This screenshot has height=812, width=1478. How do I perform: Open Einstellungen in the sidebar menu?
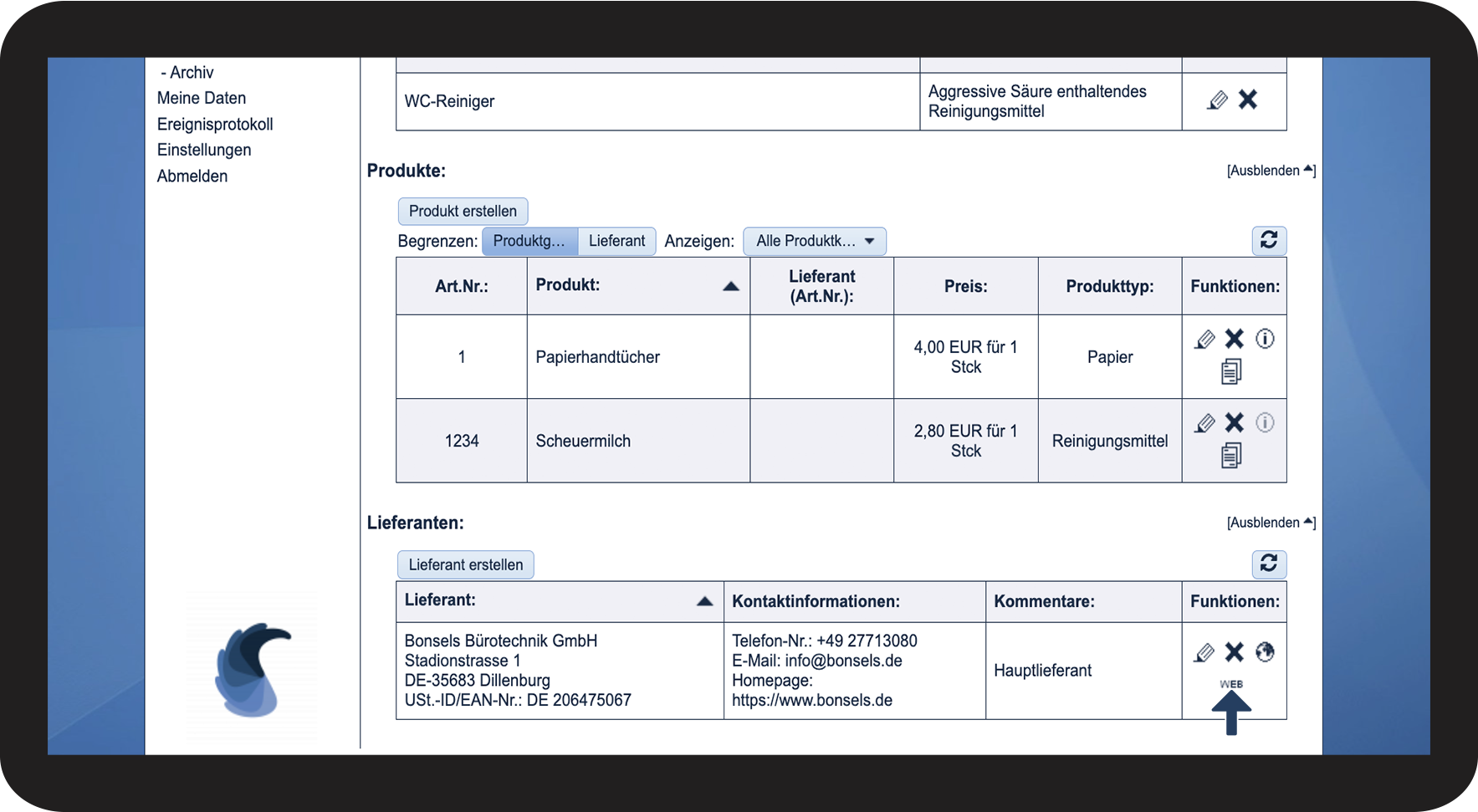tap(204, 150)
